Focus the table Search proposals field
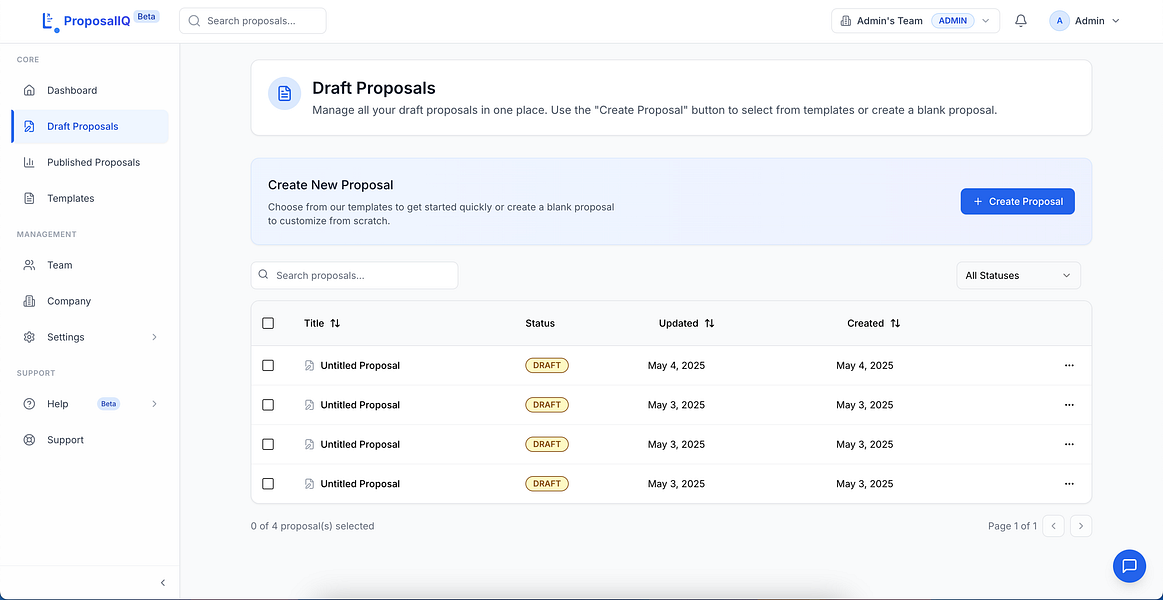This screenshot has height=600, width=1163. (362, 276)
